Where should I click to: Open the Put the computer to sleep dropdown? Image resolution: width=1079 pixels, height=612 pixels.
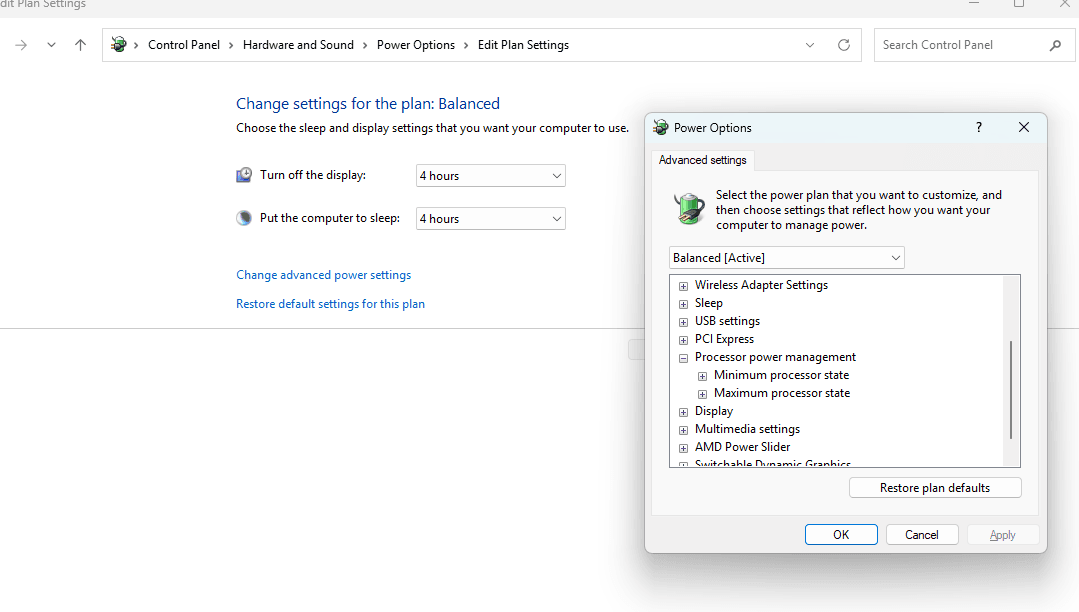pyautogui.click(x=490, y=219)
